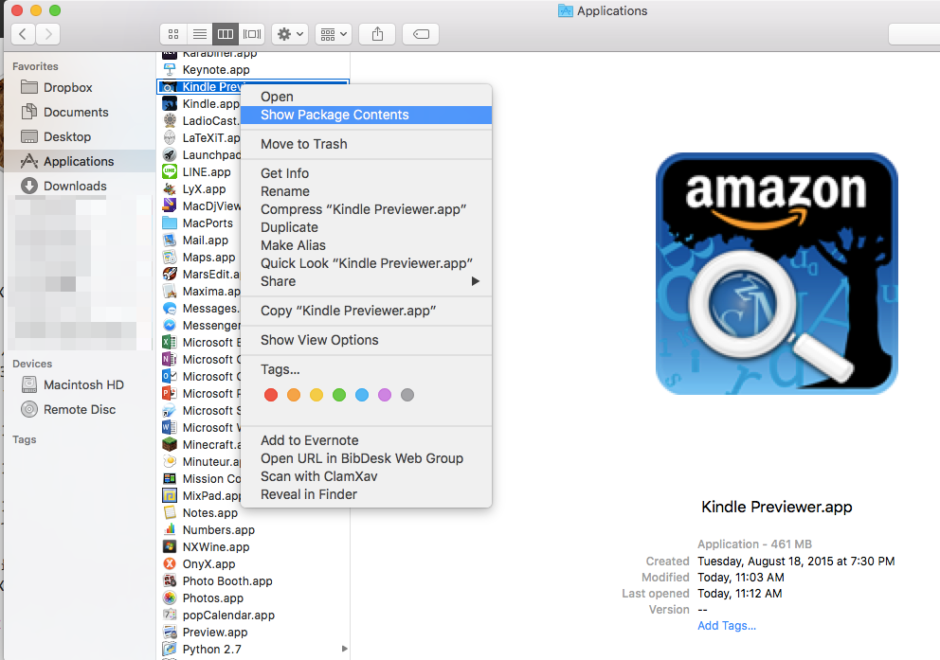Select Remote Disc under Devices
This screenshot has height=660, width=940.
coord(79,409)
